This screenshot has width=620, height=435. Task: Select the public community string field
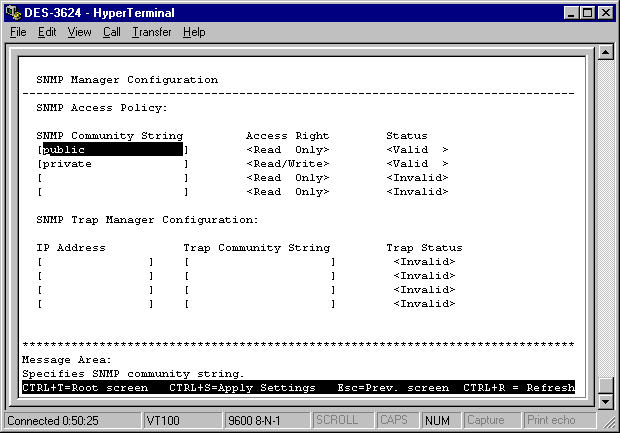(x=112, y=150)
